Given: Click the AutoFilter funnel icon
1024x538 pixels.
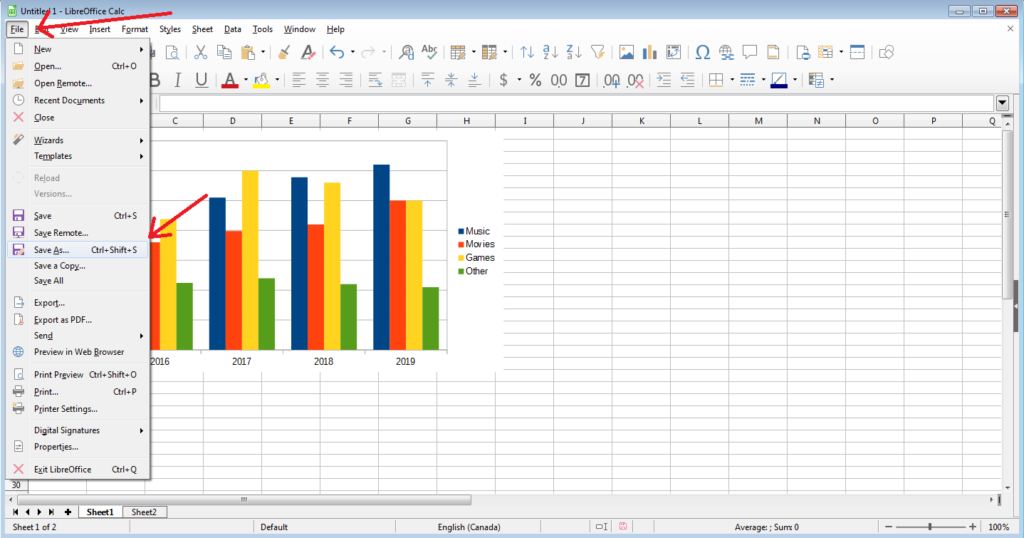Looking at the screenshot, I should pos(598,52).
